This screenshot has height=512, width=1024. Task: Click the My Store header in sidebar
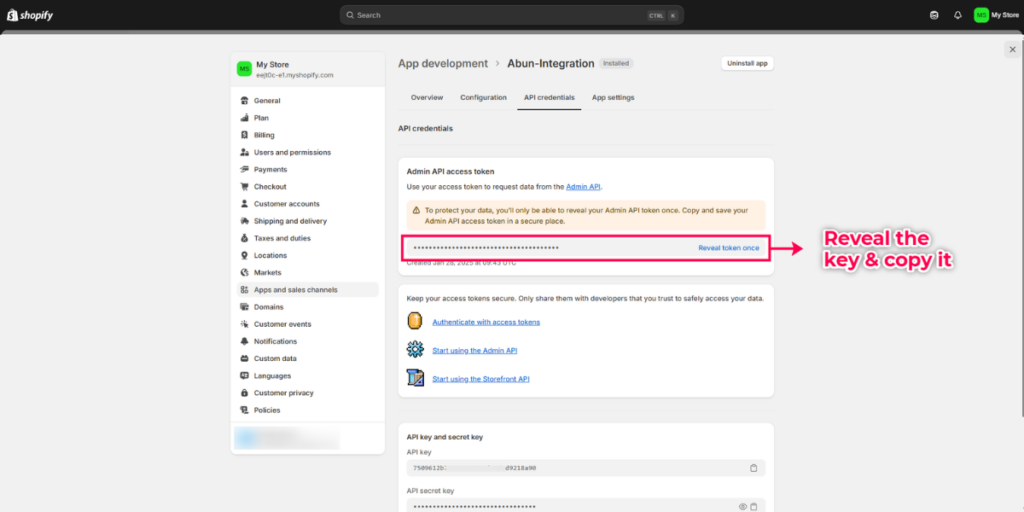point(308,69)
